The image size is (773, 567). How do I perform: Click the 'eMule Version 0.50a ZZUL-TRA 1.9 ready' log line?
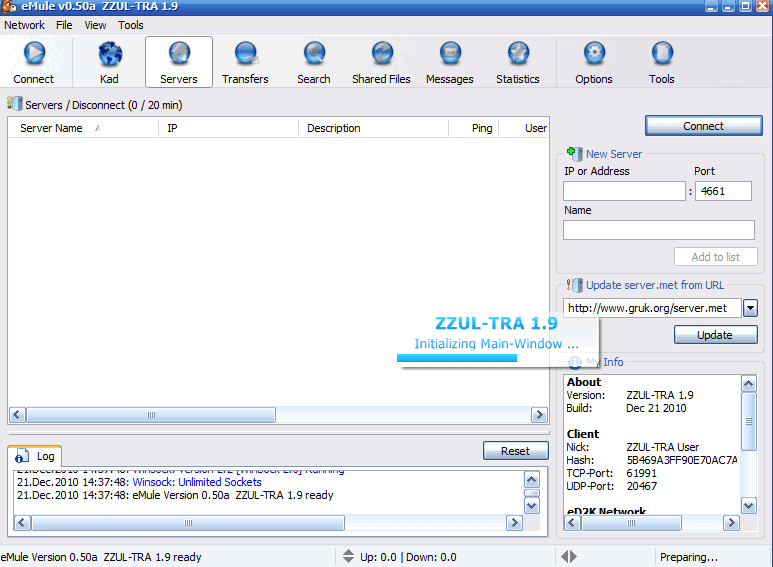click(x=233, y=495)
